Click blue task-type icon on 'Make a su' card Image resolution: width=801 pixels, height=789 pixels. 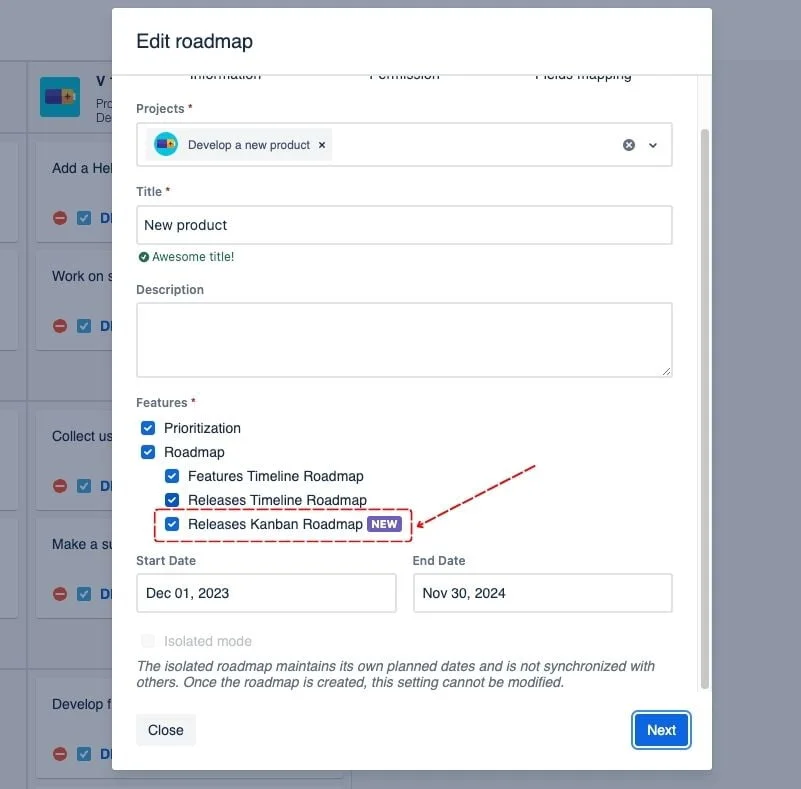click(x=84, y=594)
